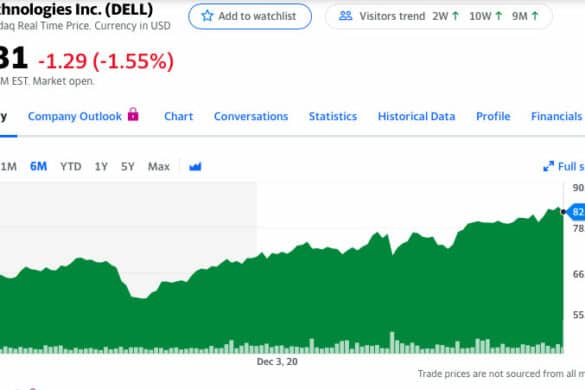Click the Full screen expand arrows icon
Screen dimensions: 585x390
pos(548,166)
